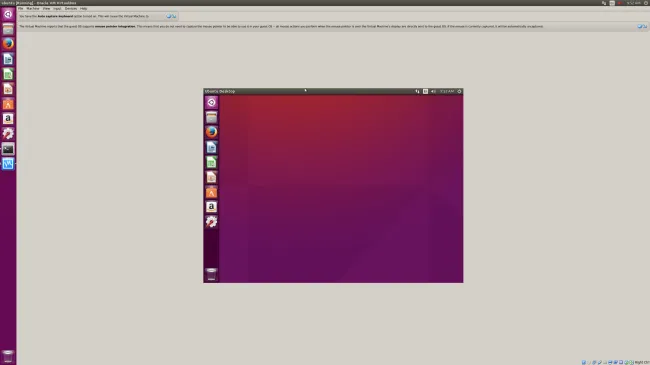Screen dimensions: 650x365
Task: Open LibreOffice Writer inside the guest VM
Action: (x=211, y=147)
